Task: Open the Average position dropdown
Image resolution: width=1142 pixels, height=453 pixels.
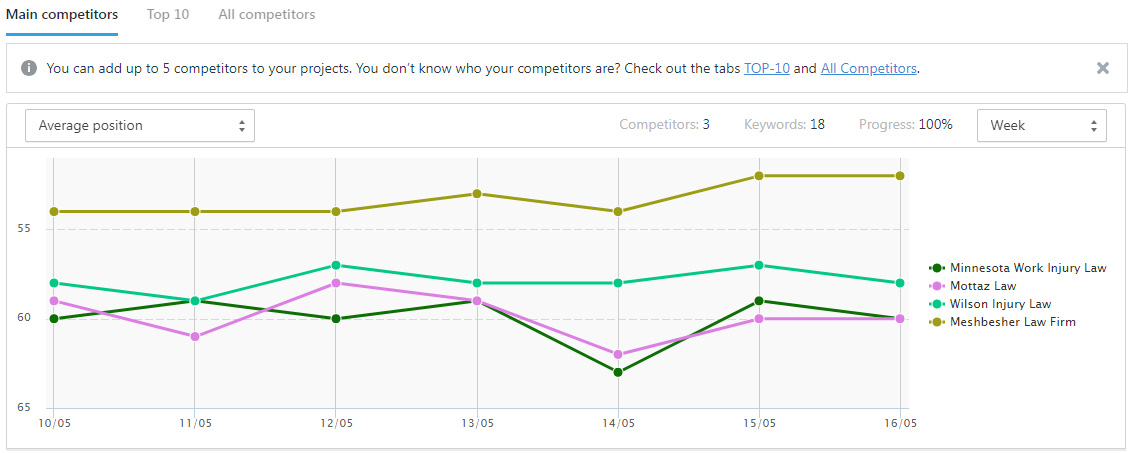Action: [140, 125]
